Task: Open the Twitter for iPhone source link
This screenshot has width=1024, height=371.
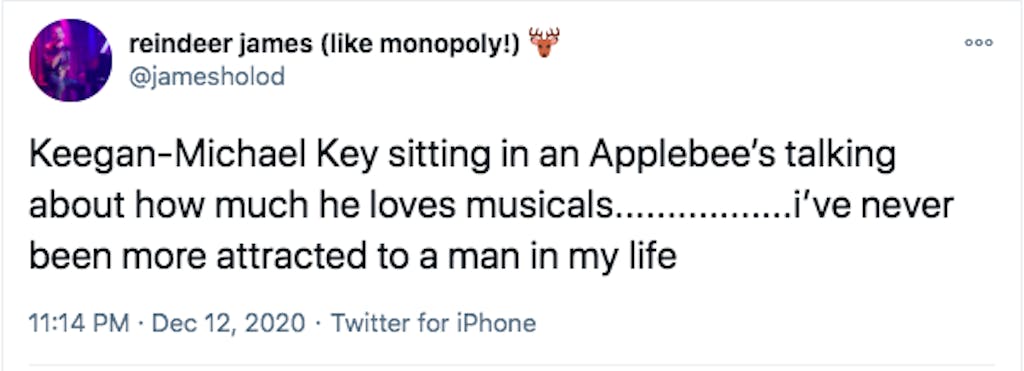Action: [434, 323]
